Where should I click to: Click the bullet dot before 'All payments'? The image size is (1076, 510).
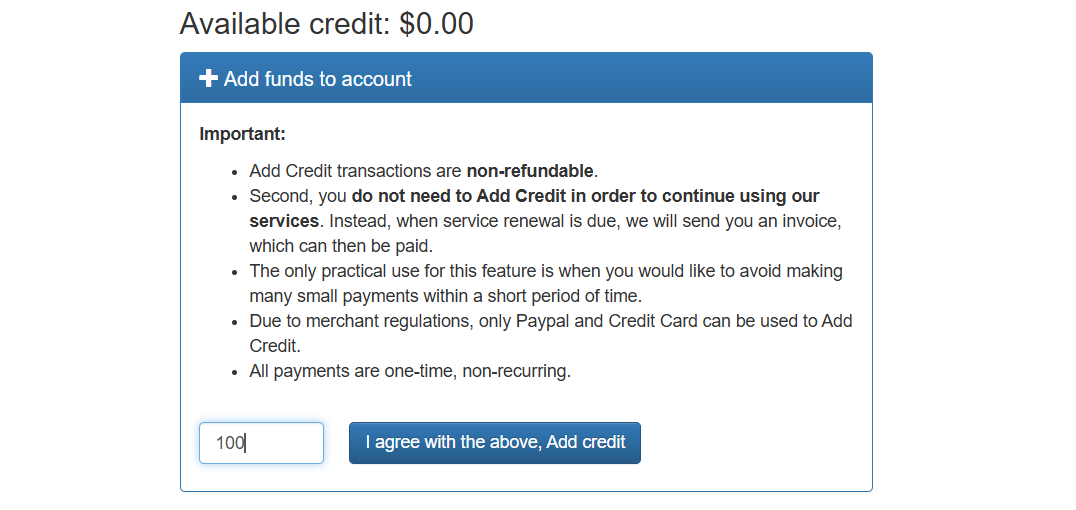234,373
